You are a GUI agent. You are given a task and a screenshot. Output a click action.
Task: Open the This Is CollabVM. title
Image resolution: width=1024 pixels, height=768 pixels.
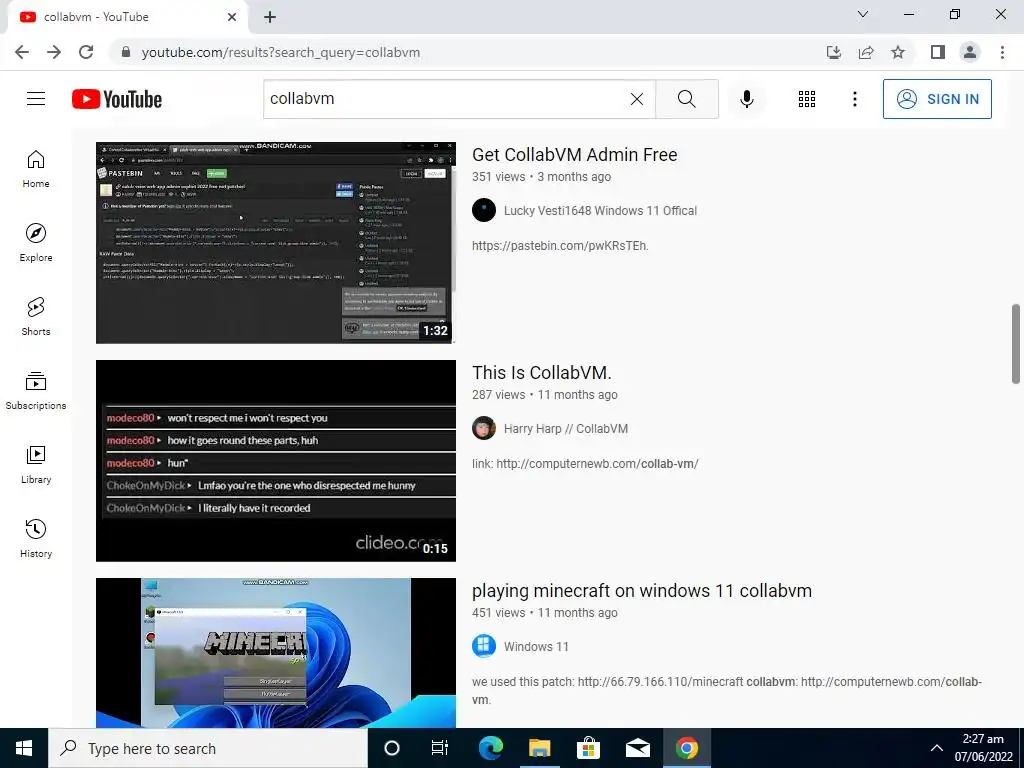[542, 373]
